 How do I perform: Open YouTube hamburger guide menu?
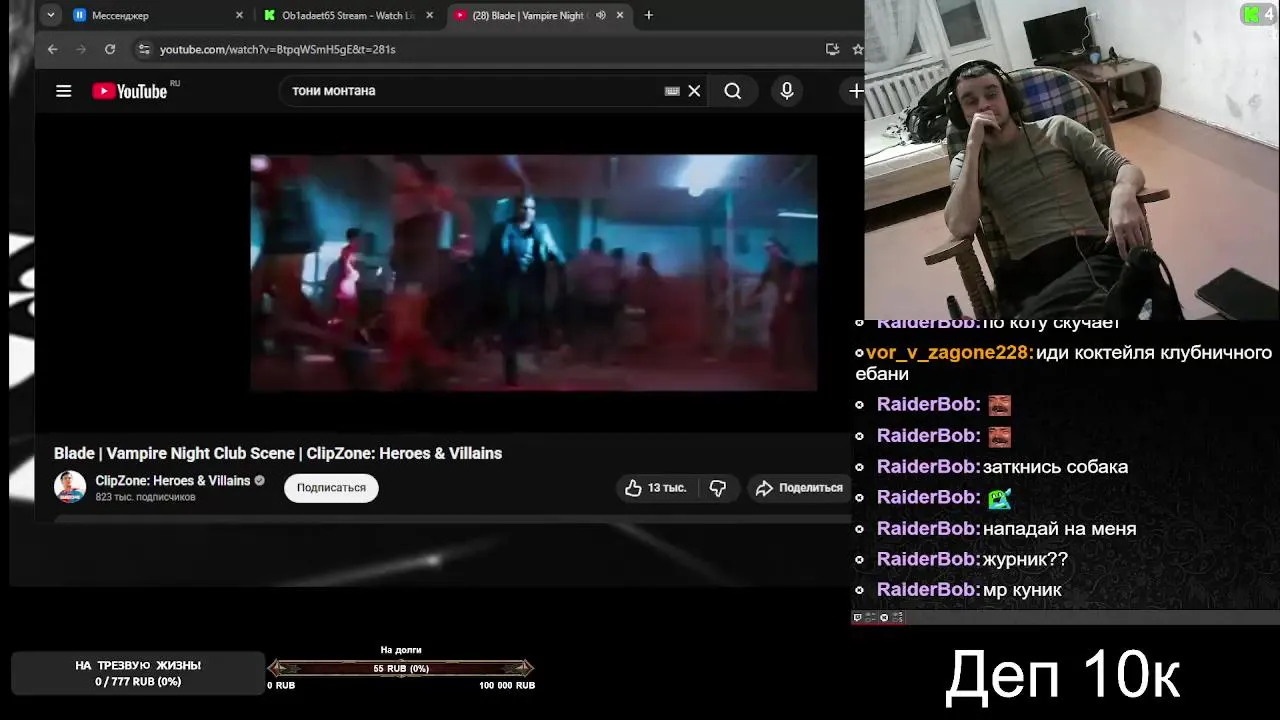(x=64, y=91)
